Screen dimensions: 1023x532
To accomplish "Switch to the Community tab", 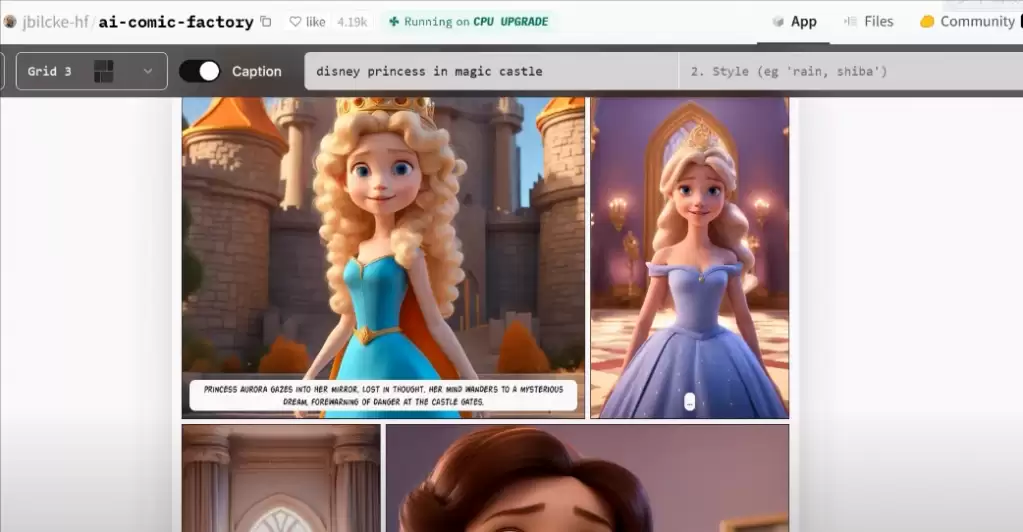I will tap(968, 22).
